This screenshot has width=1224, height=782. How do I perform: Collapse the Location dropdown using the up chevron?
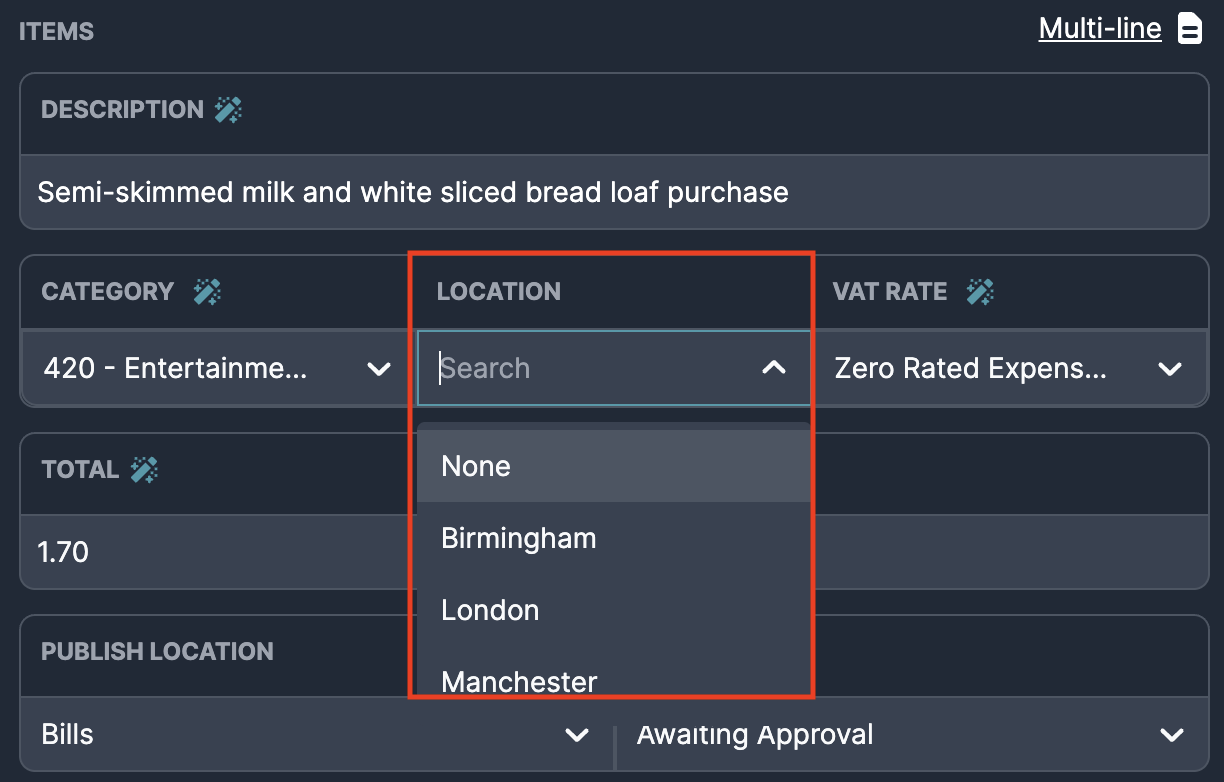point(774,368)
